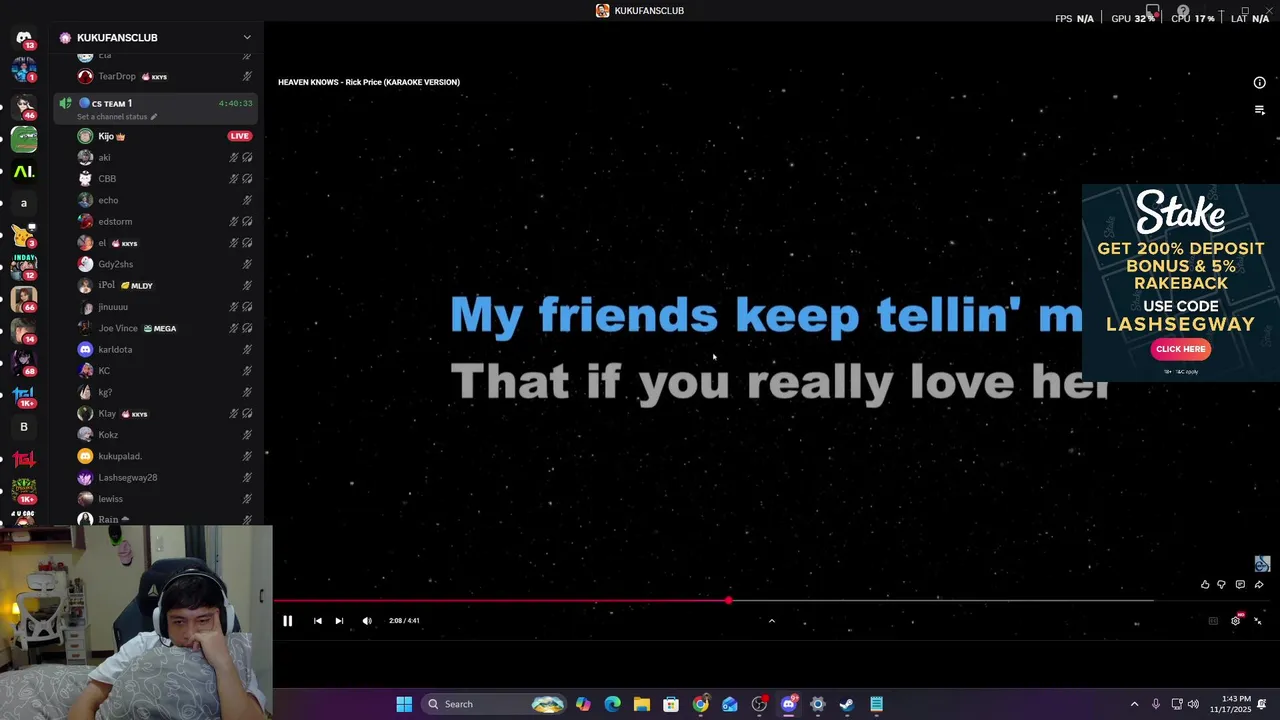Open the letter 'B' server icon

(x=24, y=427)
